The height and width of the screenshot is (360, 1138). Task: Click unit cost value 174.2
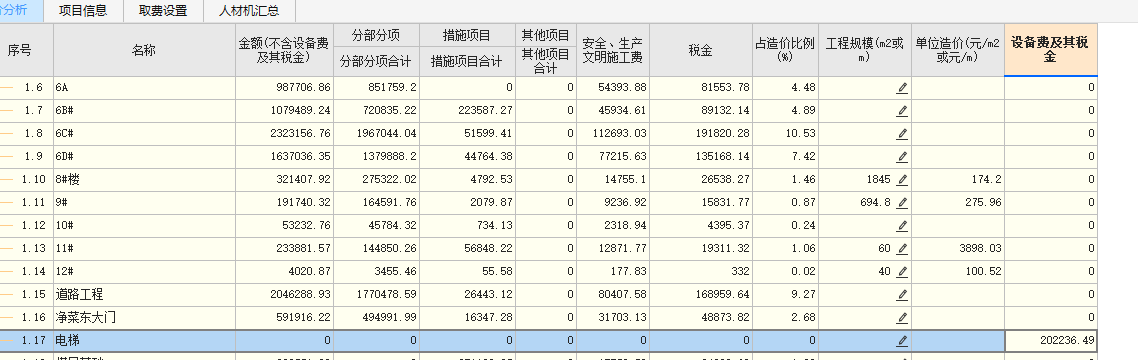pyautogui.click(x=987, y=179)
